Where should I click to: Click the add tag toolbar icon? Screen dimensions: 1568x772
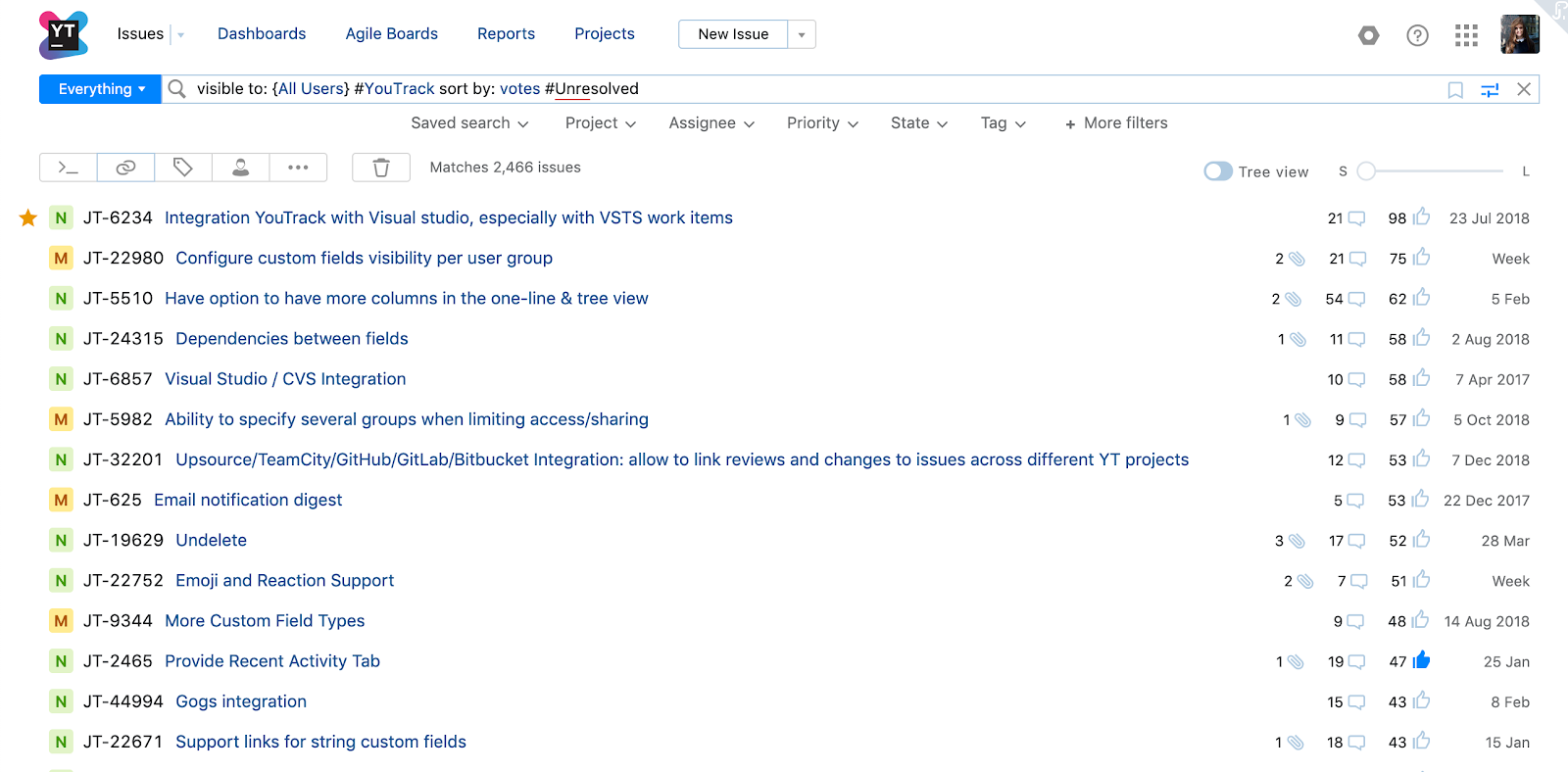(x=182, y=168)
